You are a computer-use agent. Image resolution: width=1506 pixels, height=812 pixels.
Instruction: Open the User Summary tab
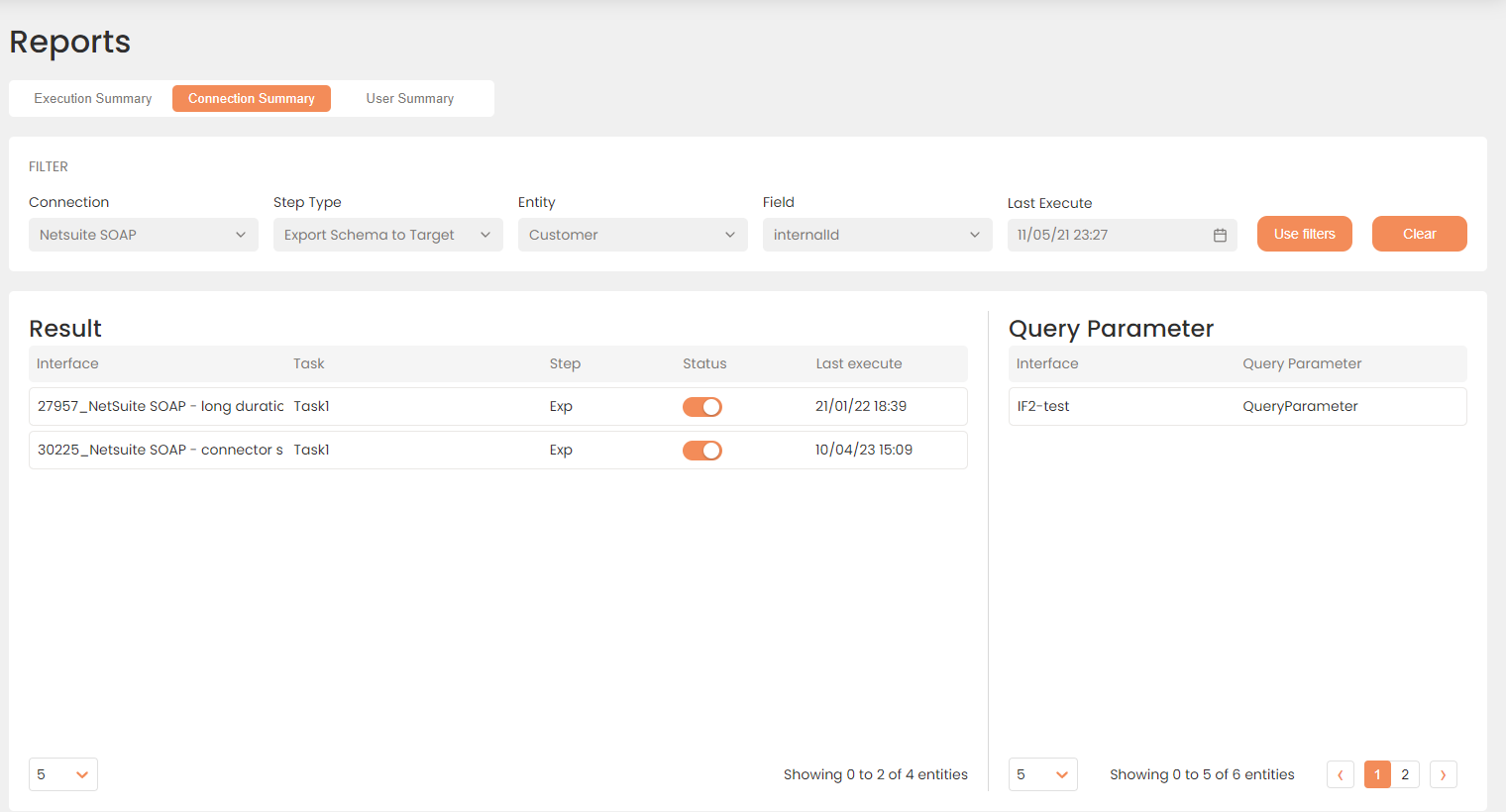[x=410, y=99]
